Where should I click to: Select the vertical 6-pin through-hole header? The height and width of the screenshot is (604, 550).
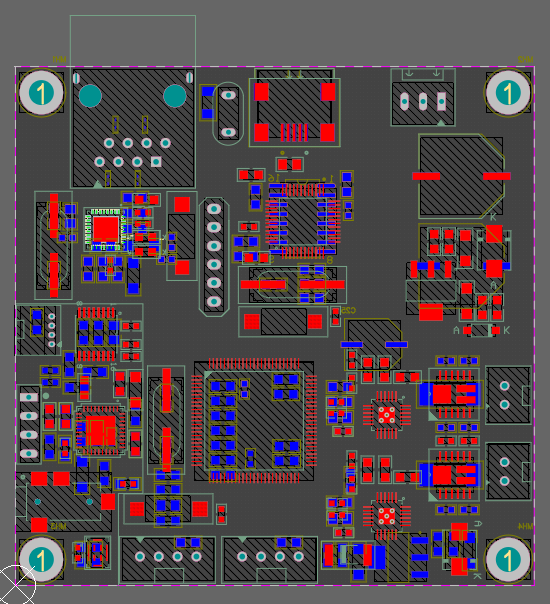click(x=214, y=255)
